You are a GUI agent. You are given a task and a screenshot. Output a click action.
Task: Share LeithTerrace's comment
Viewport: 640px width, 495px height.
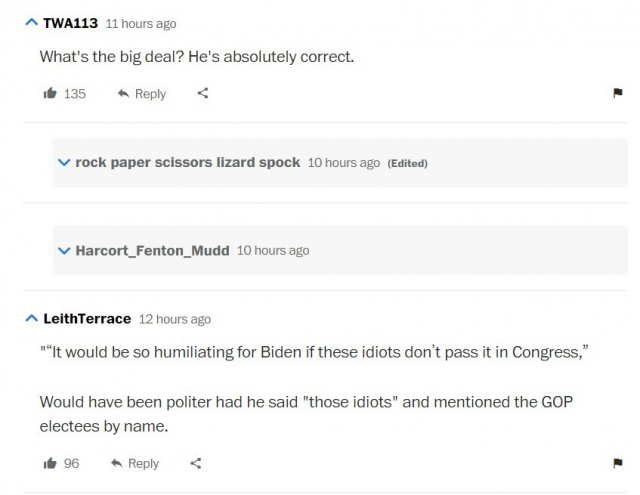coord(196,464)
